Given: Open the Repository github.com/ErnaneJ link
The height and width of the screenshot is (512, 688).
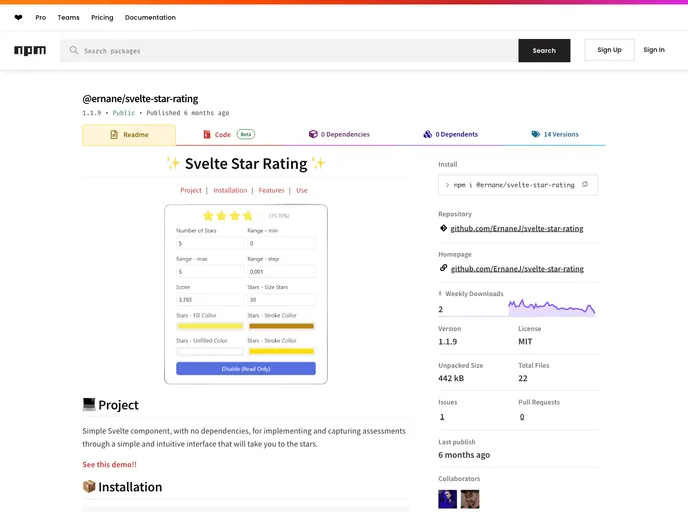Looking at the screenshot, I should [x=517, y=228].
